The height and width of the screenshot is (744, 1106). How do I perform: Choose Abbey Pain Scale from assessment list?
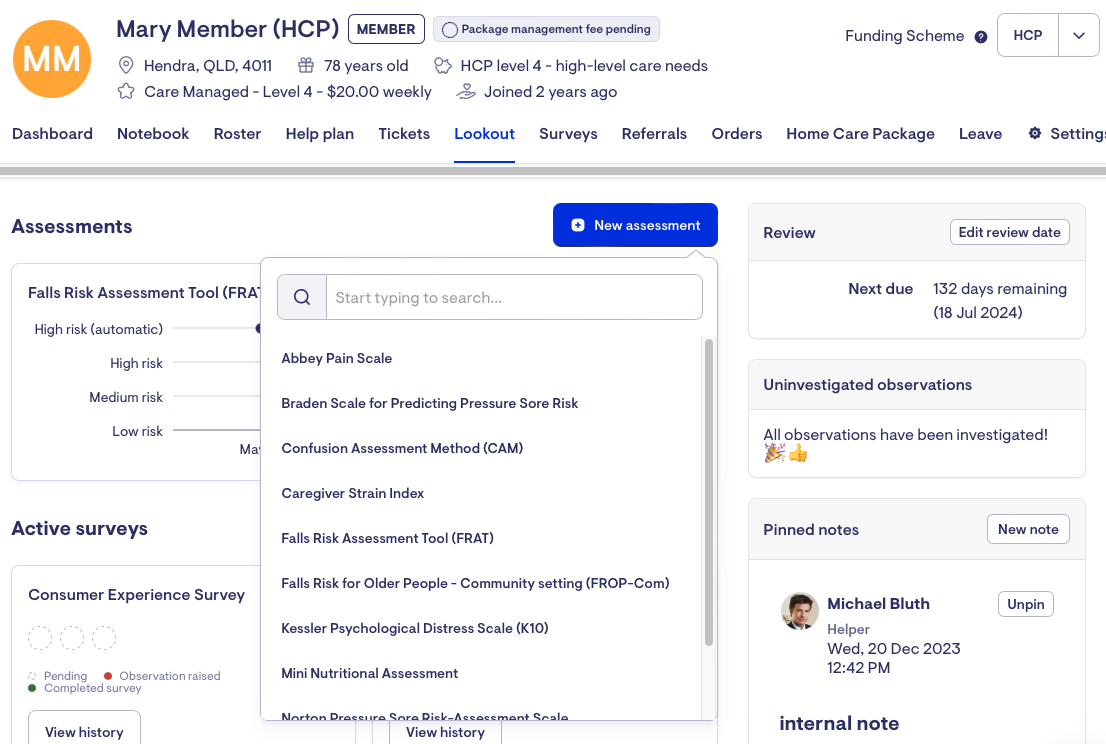(x=337, y=358)
